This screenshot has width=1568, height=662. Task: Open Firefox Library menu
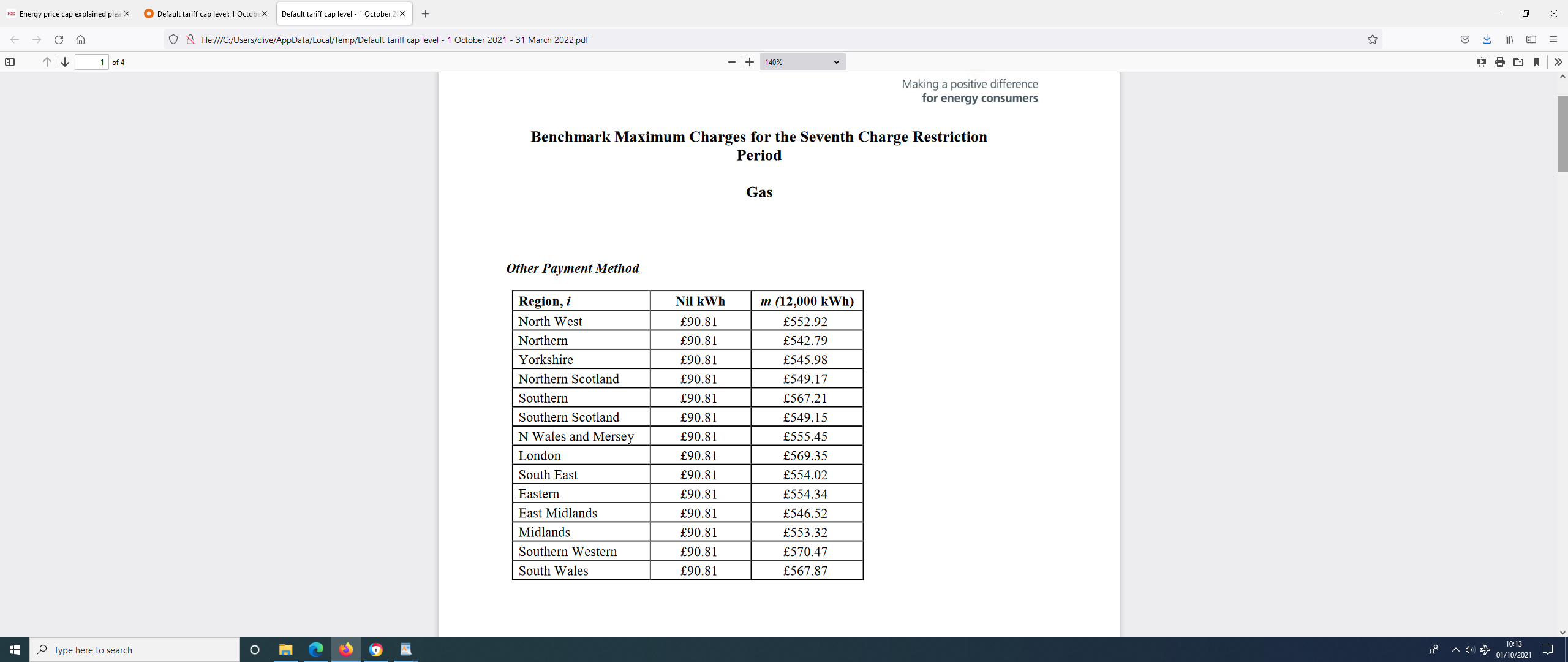pyautogui.click(x=1509, y=40)
